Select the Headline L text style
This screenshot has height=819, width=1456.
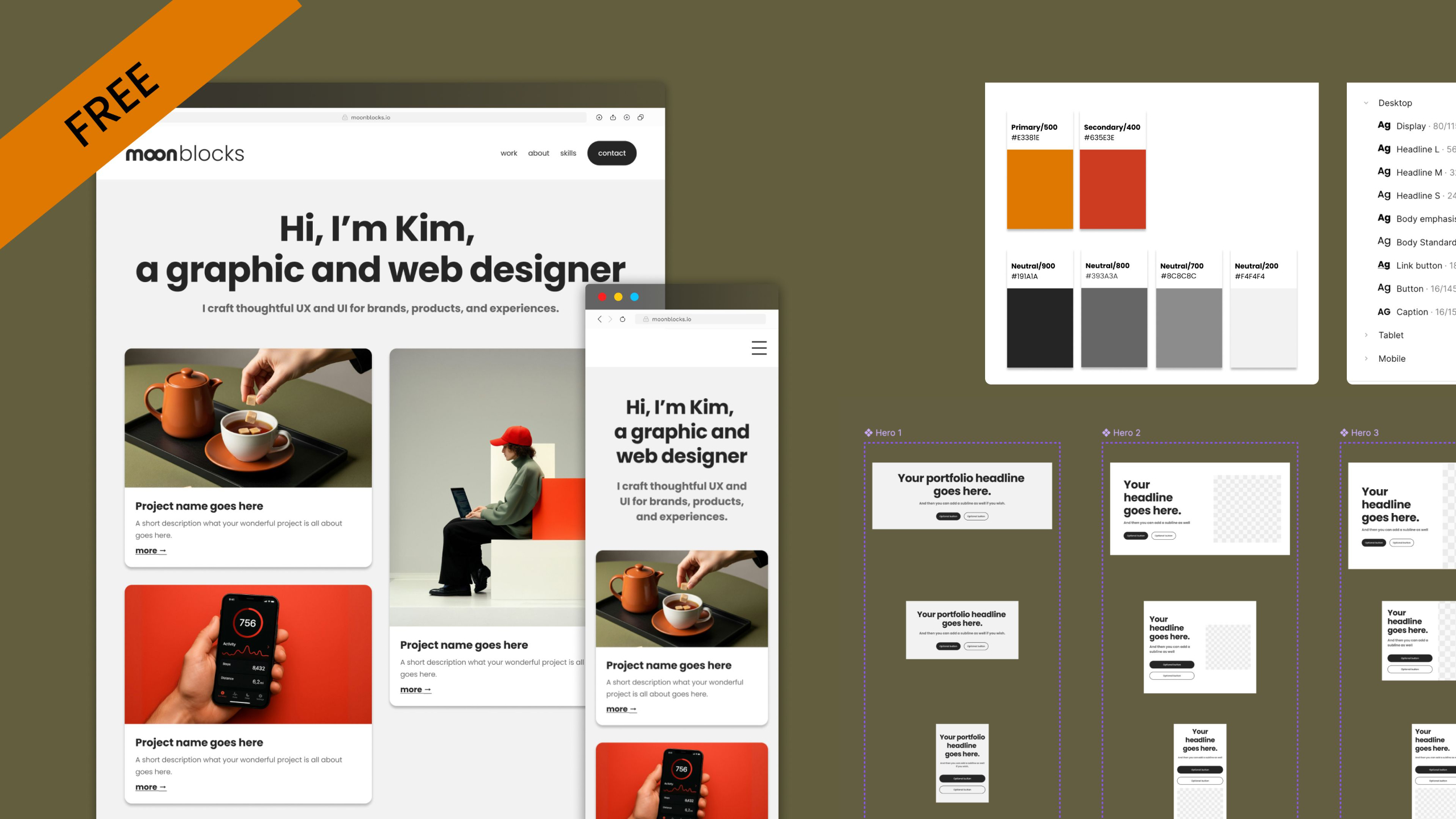point(1417,149)
